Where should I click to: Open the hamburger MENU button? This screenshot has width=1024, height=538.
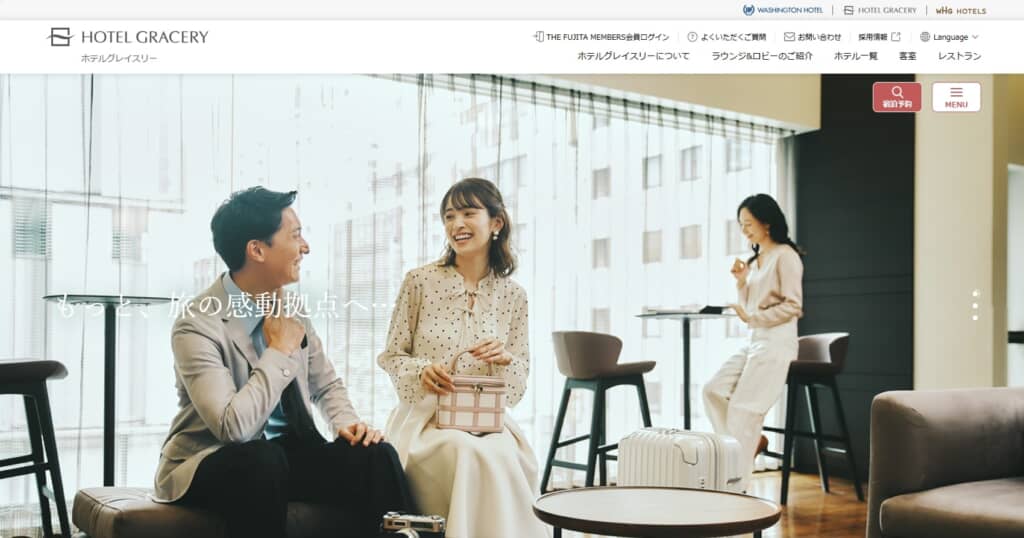(x=956, y=97)
